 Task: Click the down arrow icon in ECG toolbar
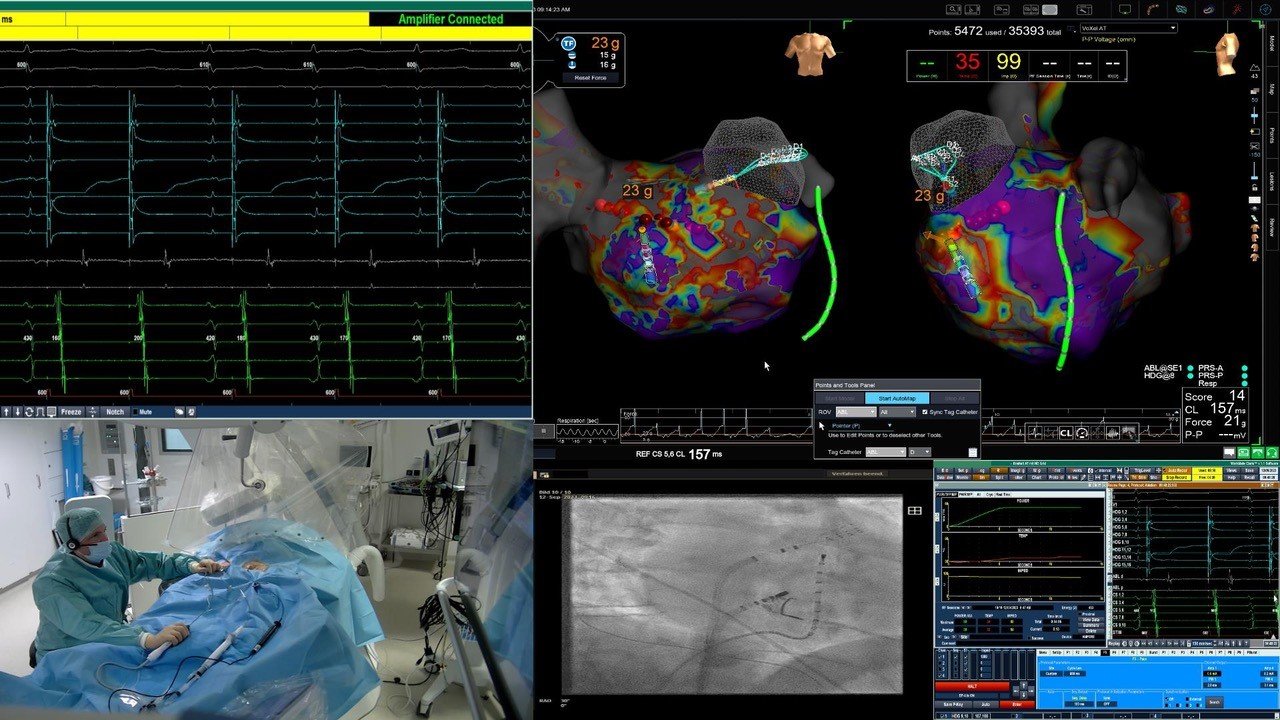(17, 412)
